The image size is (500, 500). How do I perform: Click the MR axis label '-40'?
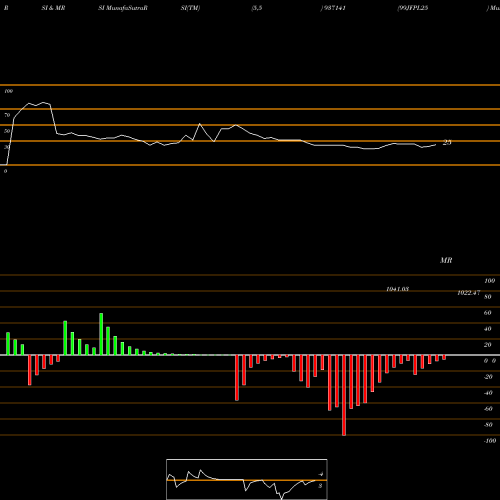[488, 393]
